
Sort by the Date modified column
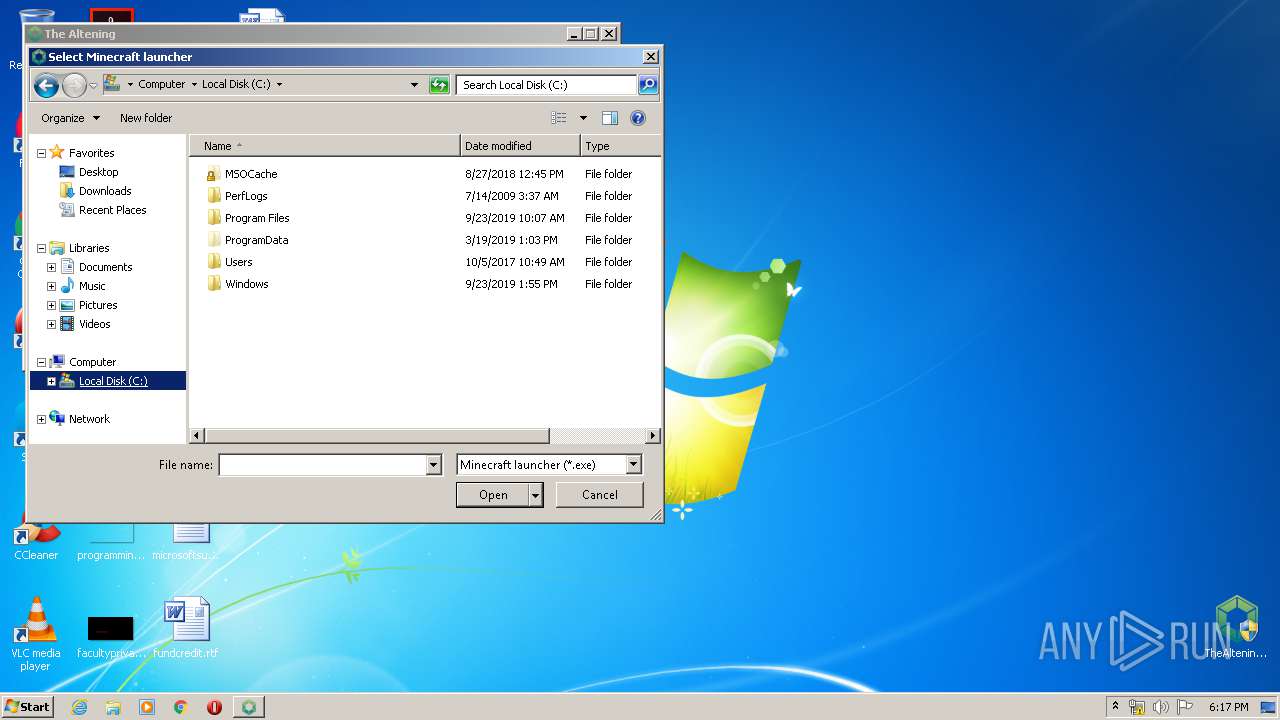pos(520,146)
